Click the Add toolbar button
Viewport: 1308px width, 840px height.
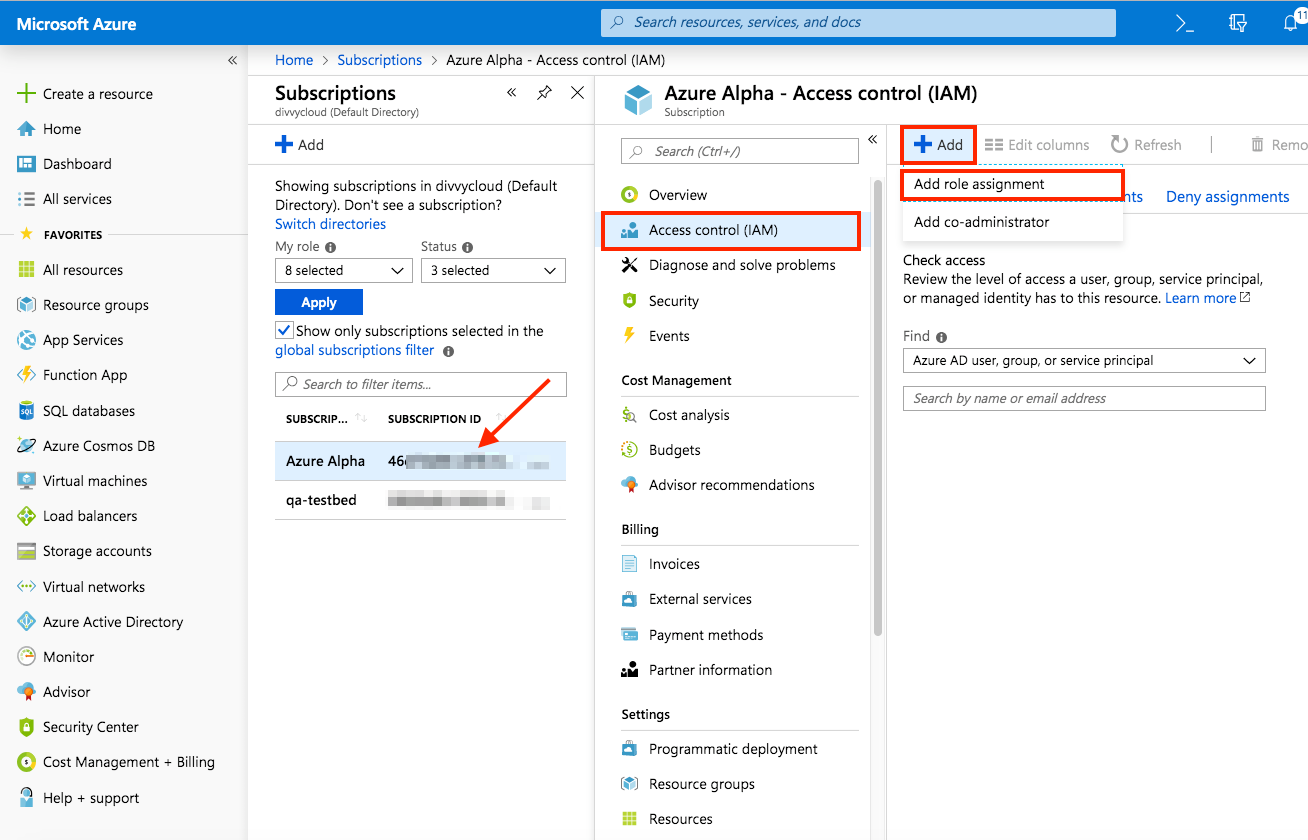tap(938, 145)
